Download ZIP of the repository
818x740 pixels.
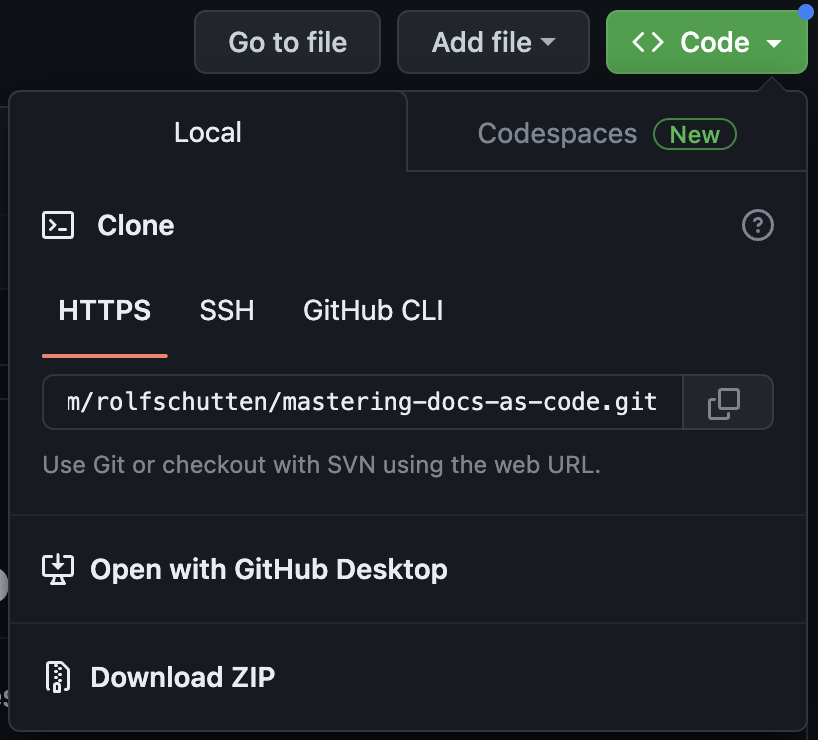point(182,677)
